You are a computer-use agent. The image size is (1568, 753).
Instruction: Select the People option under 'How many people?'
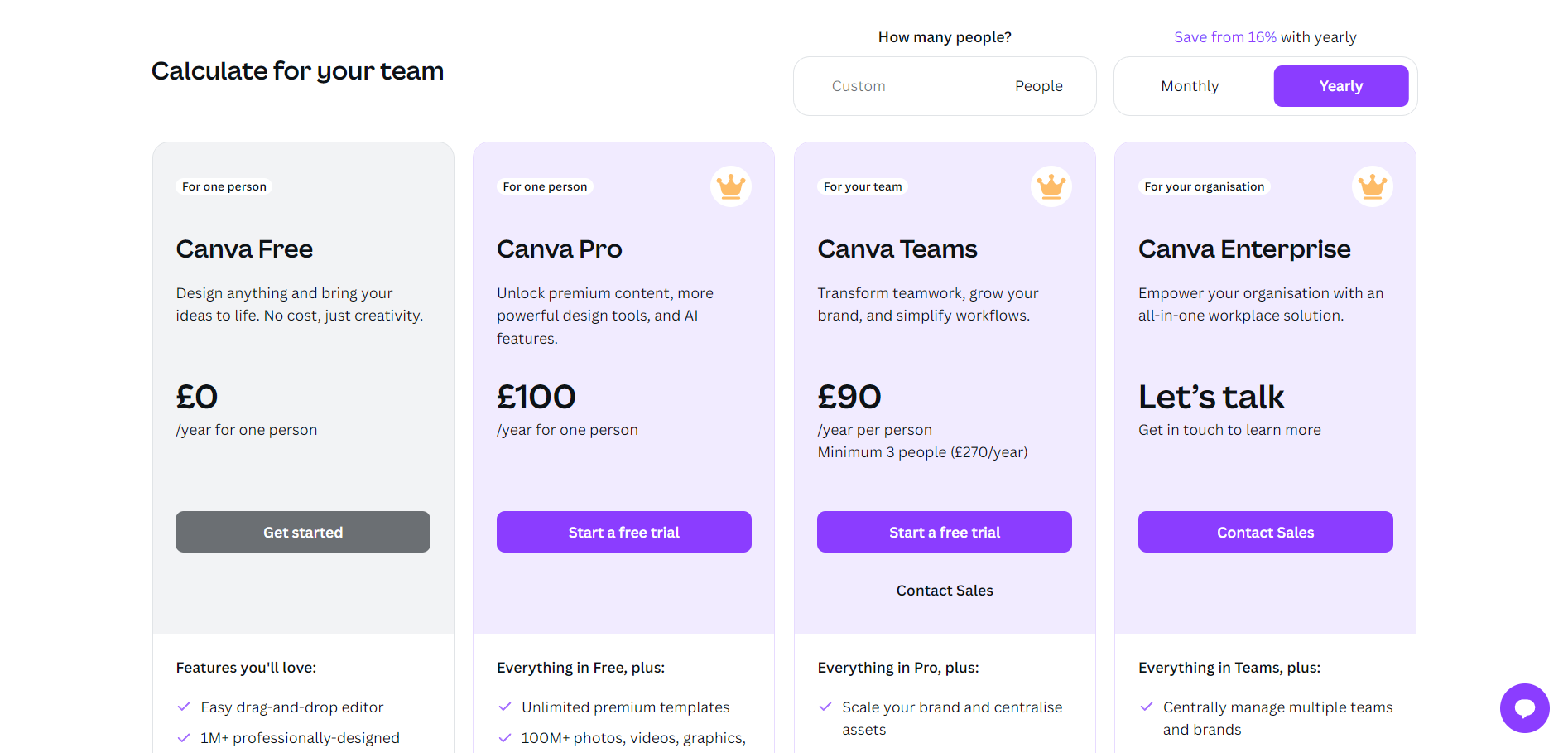[1038, 85]
